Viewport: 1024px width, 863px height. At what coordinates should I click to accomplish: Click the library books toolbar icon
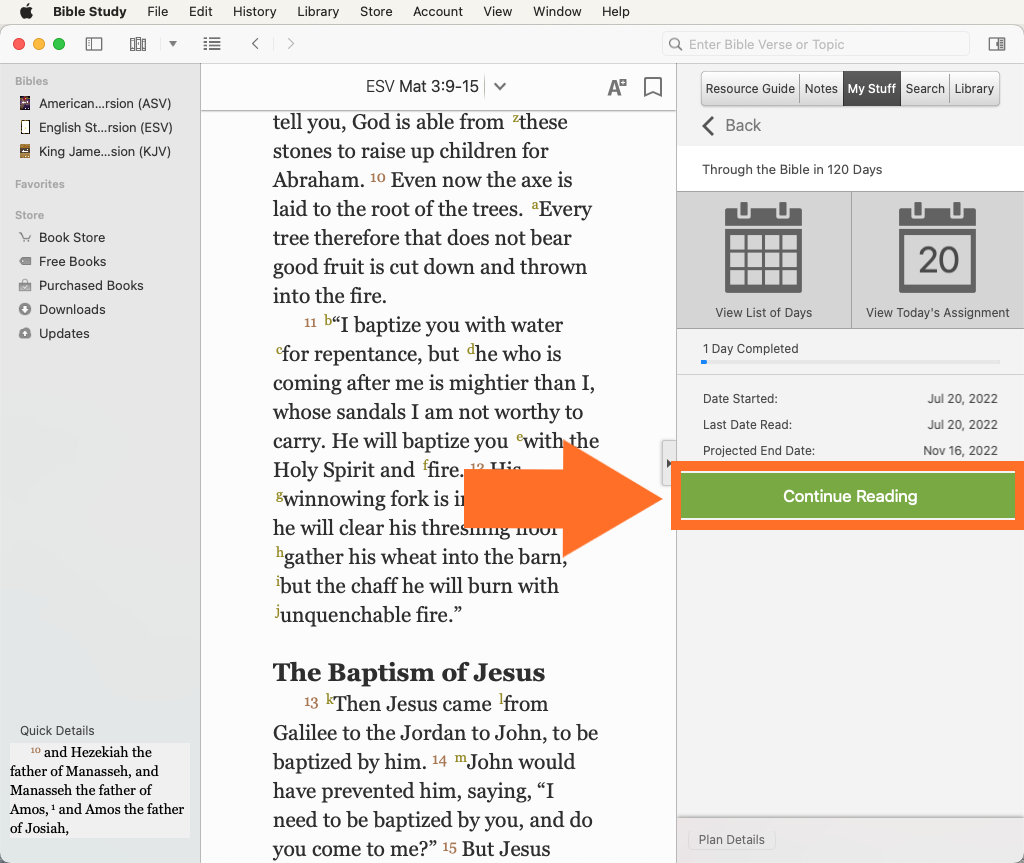pyautogui.click(x=138, y=44)
